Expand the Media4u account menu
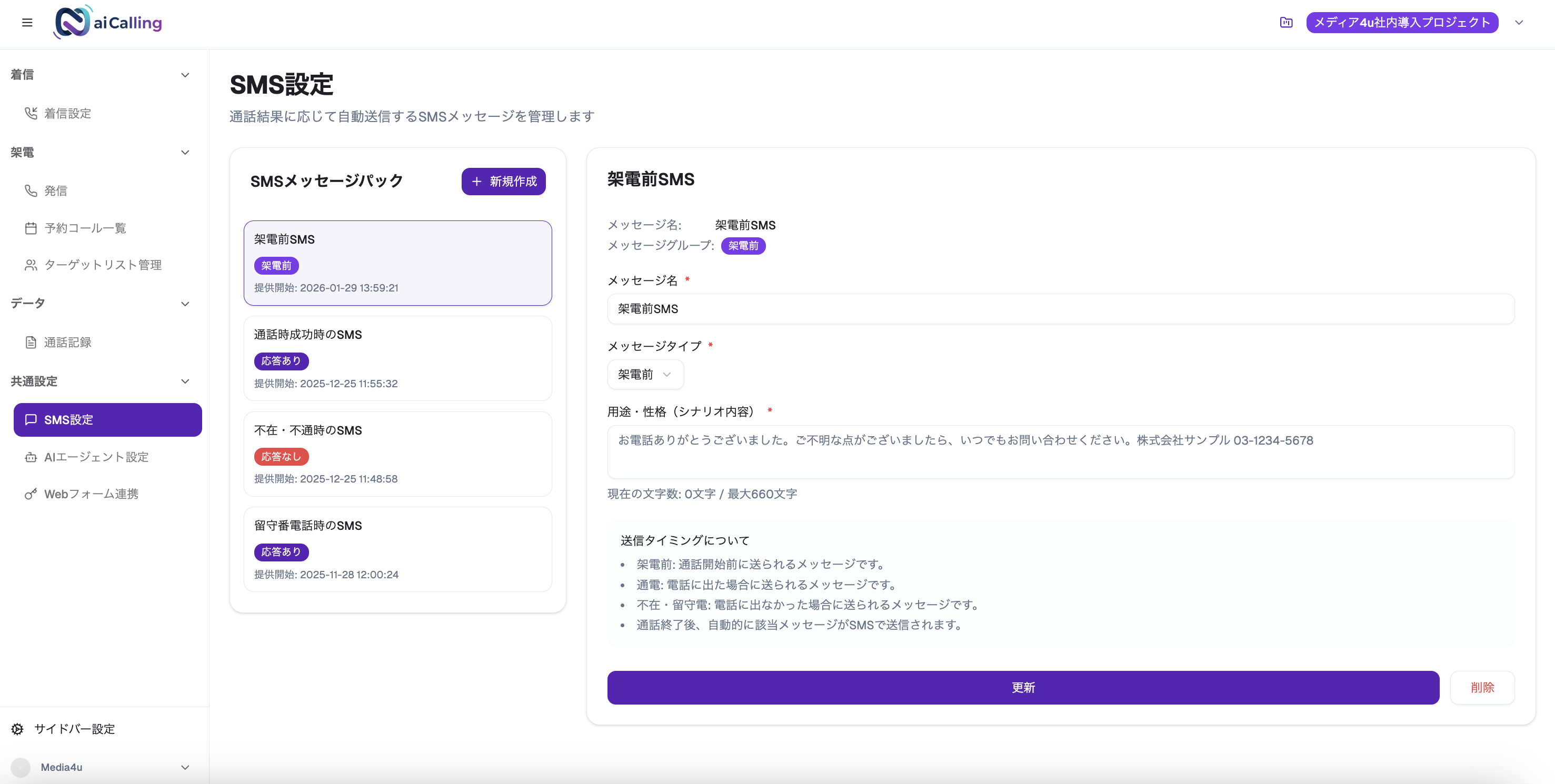This screenshot has height=784, width=1555. pyautogui.click(x=184, y=767)
